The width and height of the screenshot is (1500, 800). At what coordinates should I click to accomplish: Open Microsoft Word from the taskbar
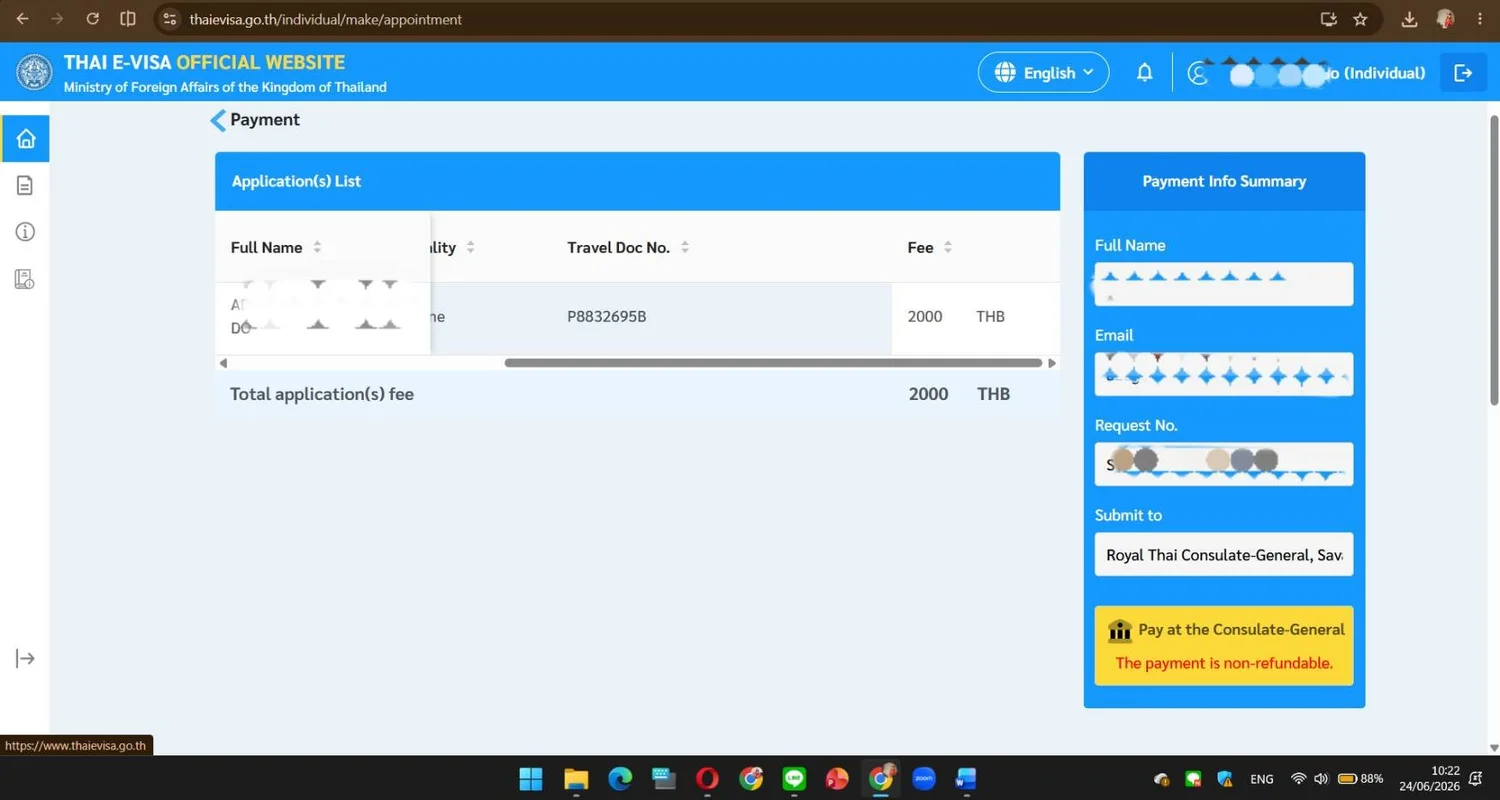tap(966, 779)
